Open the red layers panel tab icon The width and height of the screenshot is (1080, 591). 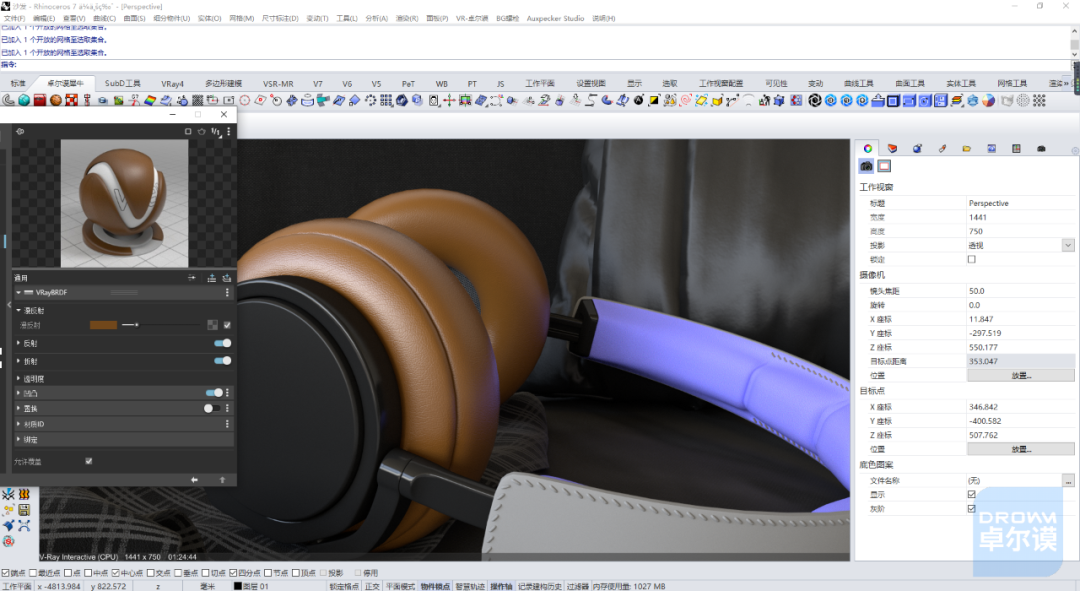click(893, 148)
